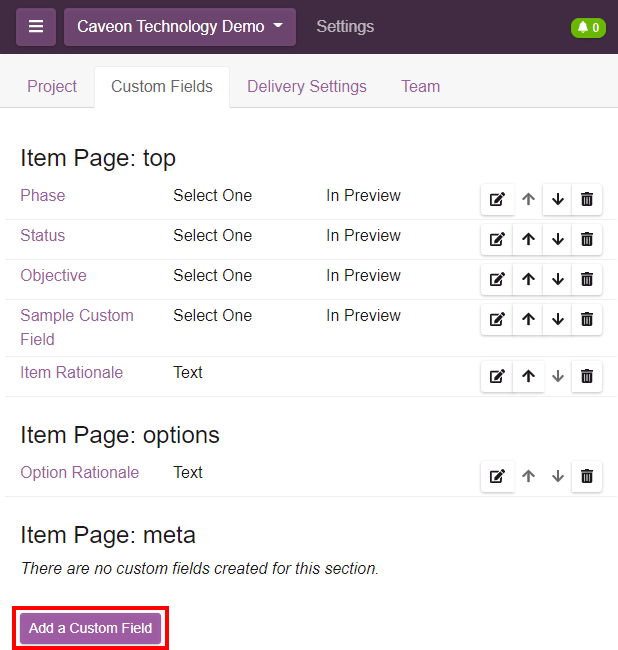Move the Status field up

tap(528, 239)
